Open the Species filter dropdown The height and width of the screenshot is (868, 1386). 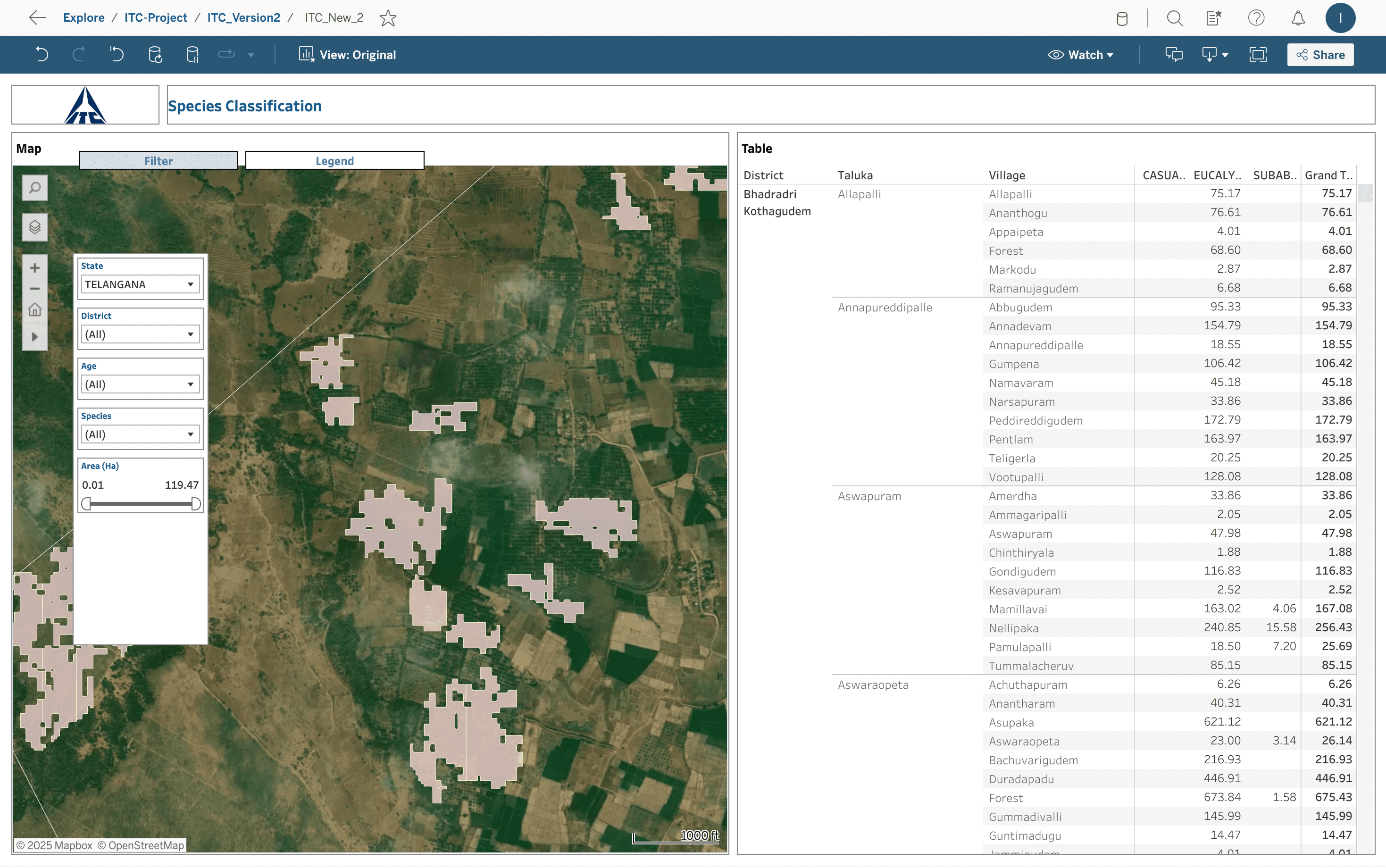coord(140,434)
